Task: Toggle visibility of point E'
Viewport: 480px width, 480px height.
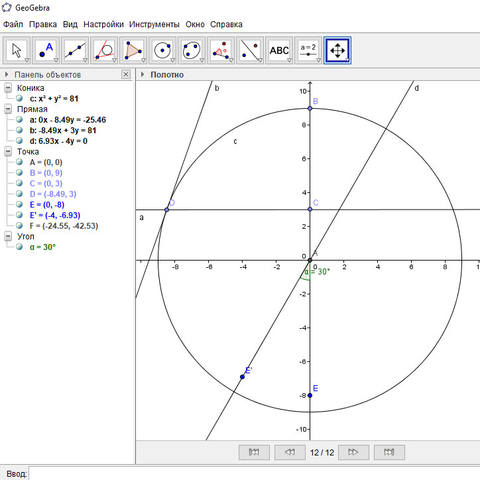Action: pyautogui.click(x=19, y=215)
